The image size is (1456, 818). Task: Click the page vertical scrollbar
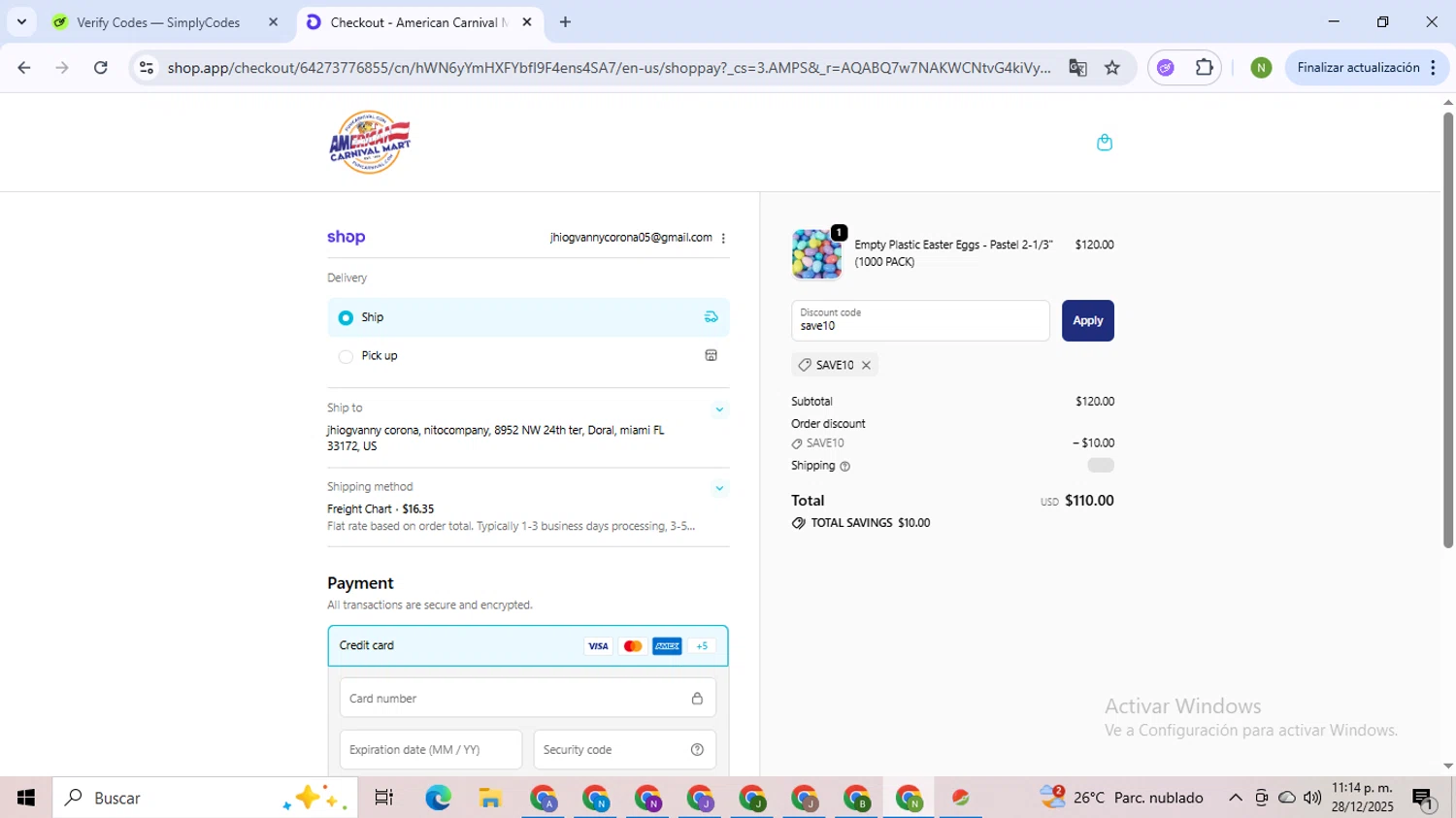[x=1447, y=330]
